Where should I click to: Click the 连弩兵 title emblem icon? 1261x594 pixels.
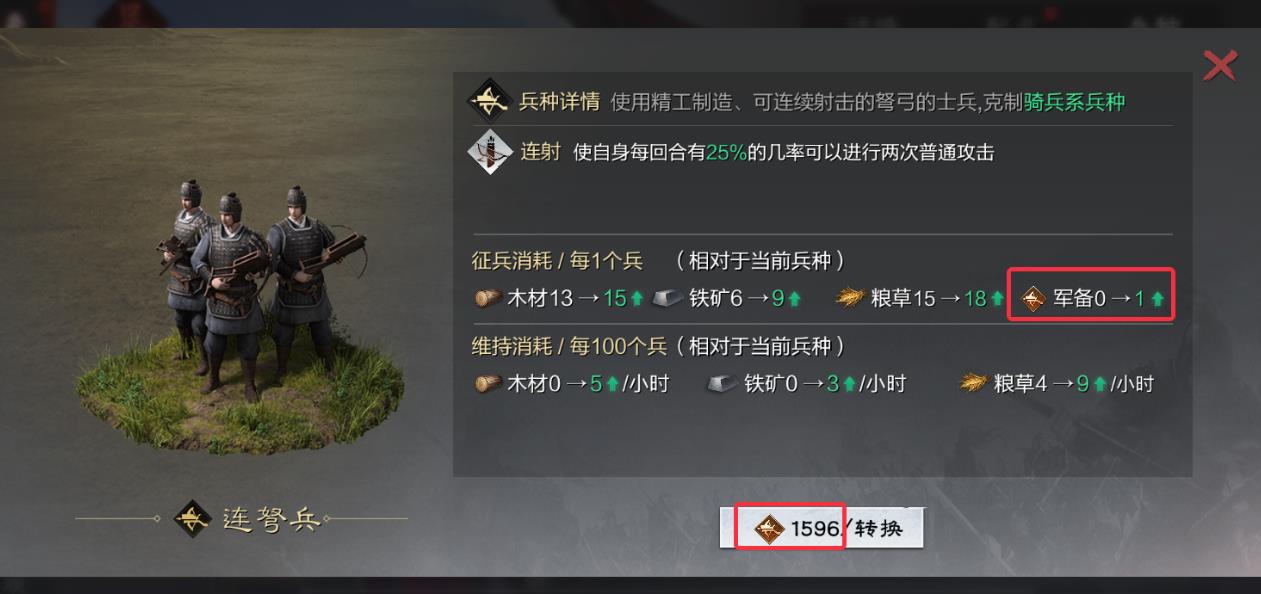pos(193,519)
